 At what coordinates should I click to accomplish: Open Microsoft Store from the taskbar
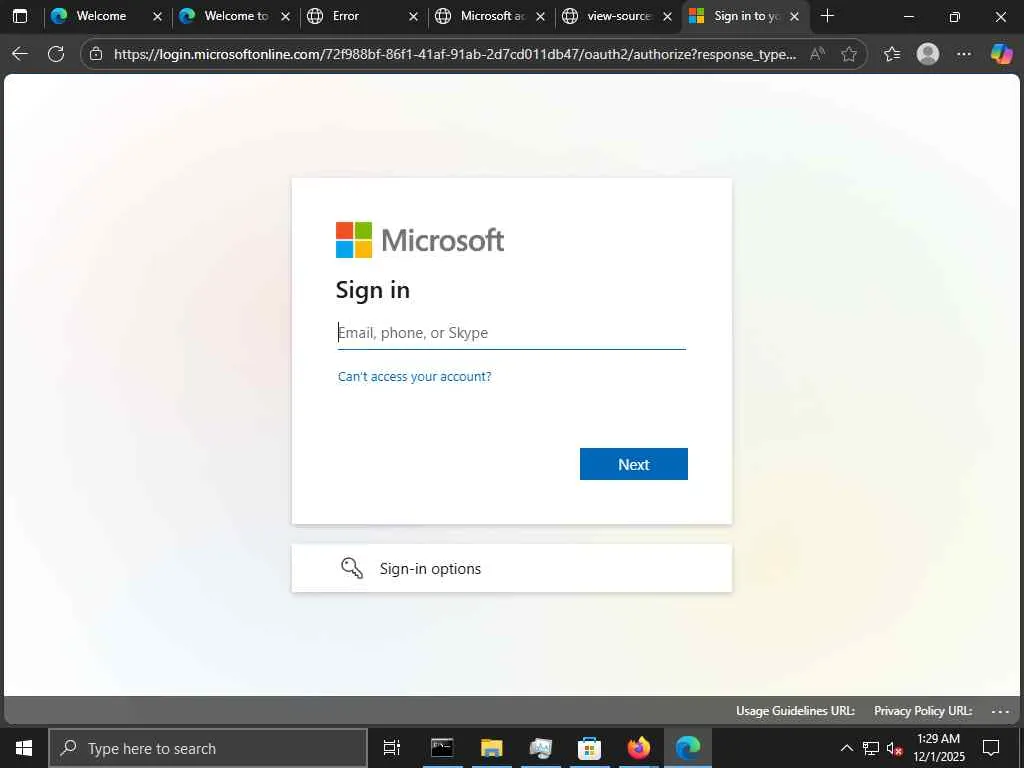tap(590, 748)
